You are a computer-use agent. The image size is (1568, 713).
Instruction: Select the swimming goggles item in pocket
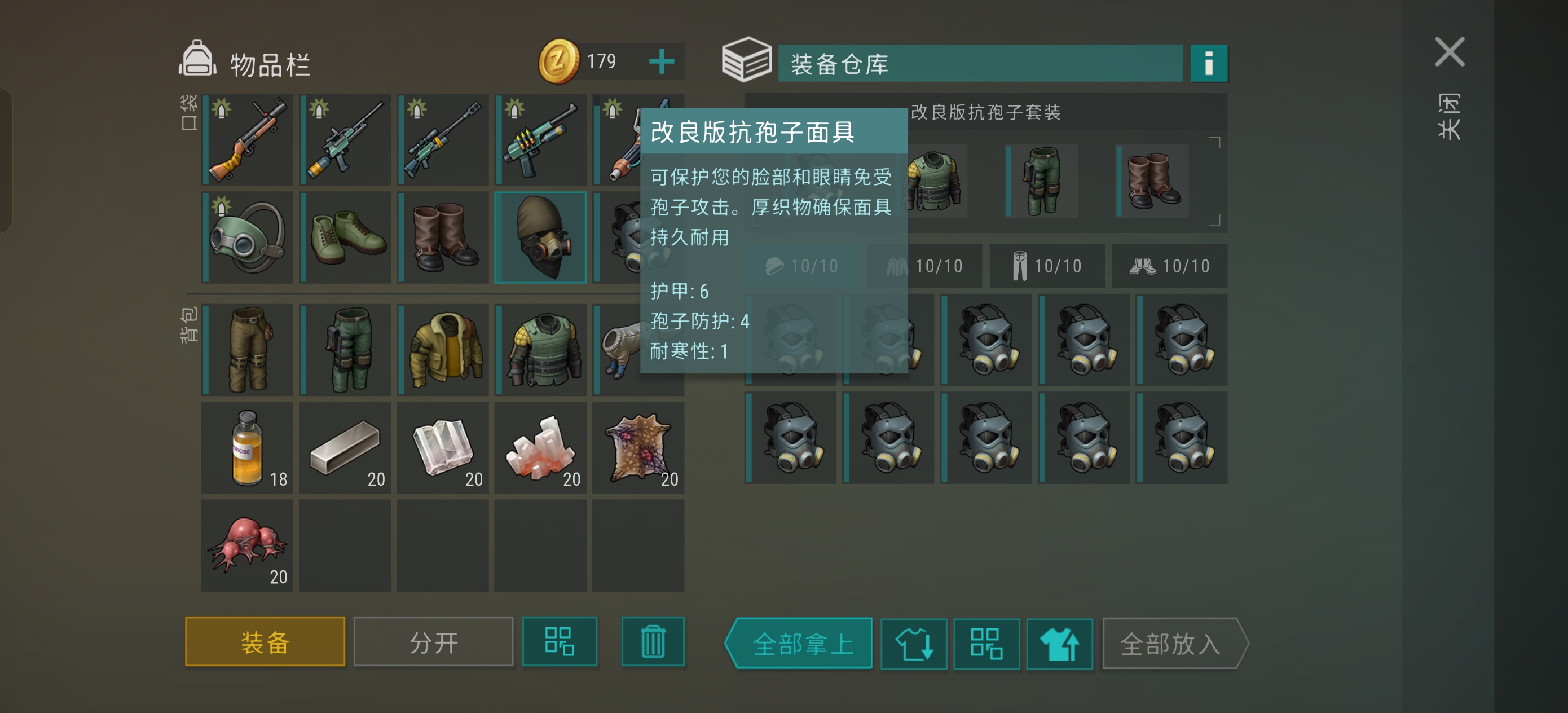tap(248, 237)
